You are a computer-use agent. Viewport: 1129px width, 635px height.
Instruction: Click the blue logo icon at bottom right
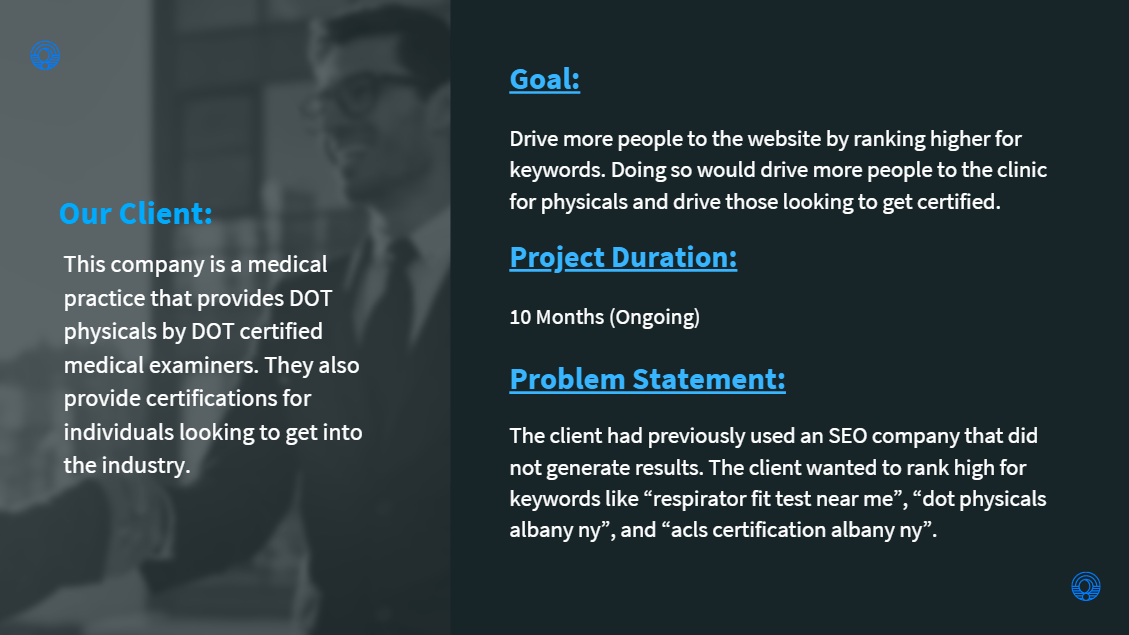click(x=1085, y=586)
